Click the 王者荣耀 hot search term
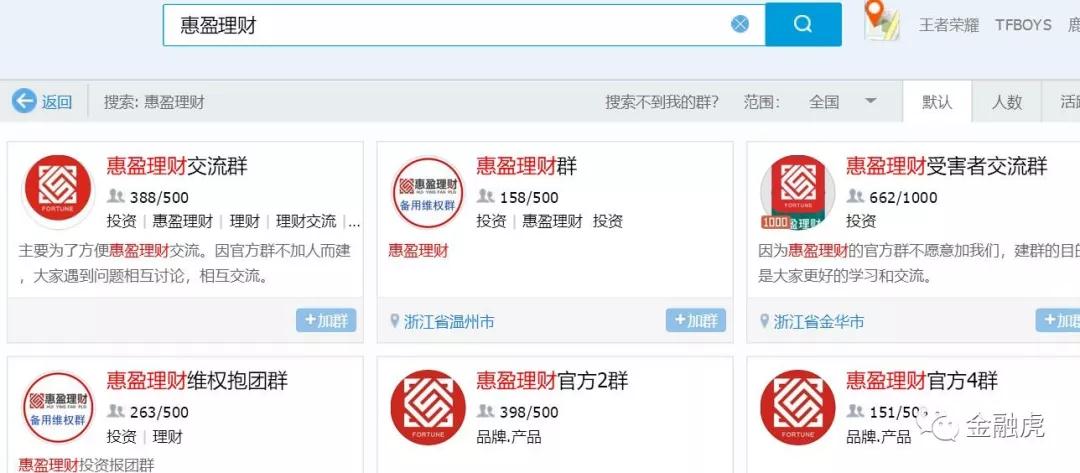 point(948,25)
